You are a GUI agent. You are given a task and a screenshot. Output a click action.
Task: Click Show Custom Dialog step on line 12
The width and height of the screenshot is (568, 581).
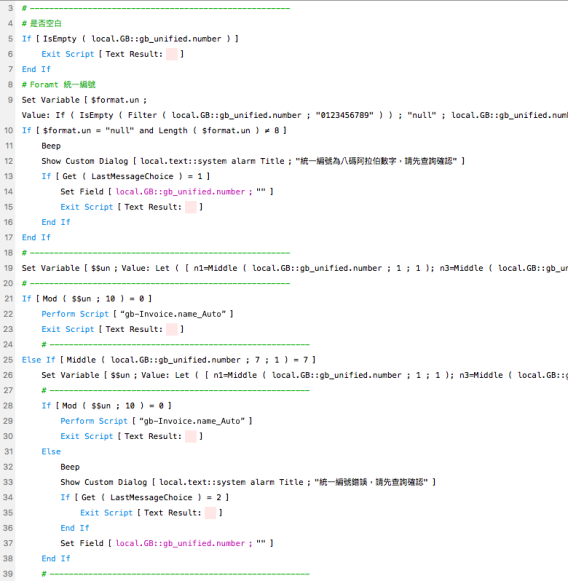253,161
